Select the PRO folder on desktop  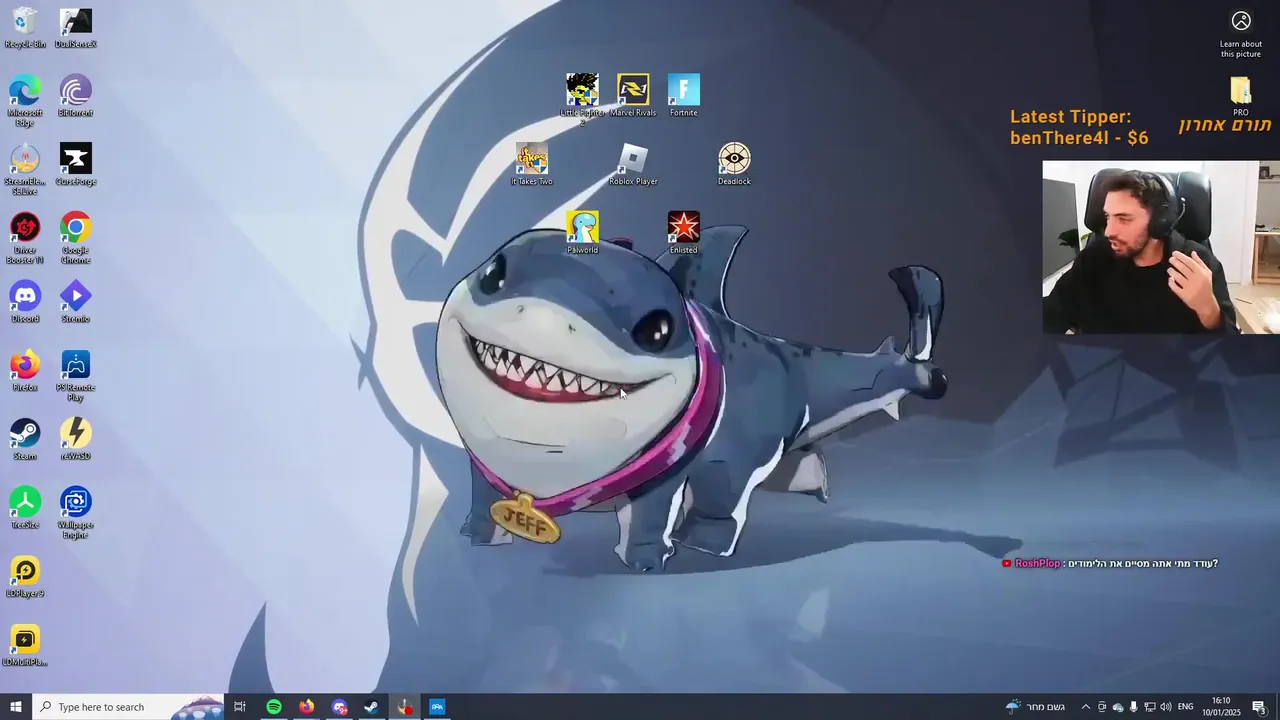coord(1241,96)
